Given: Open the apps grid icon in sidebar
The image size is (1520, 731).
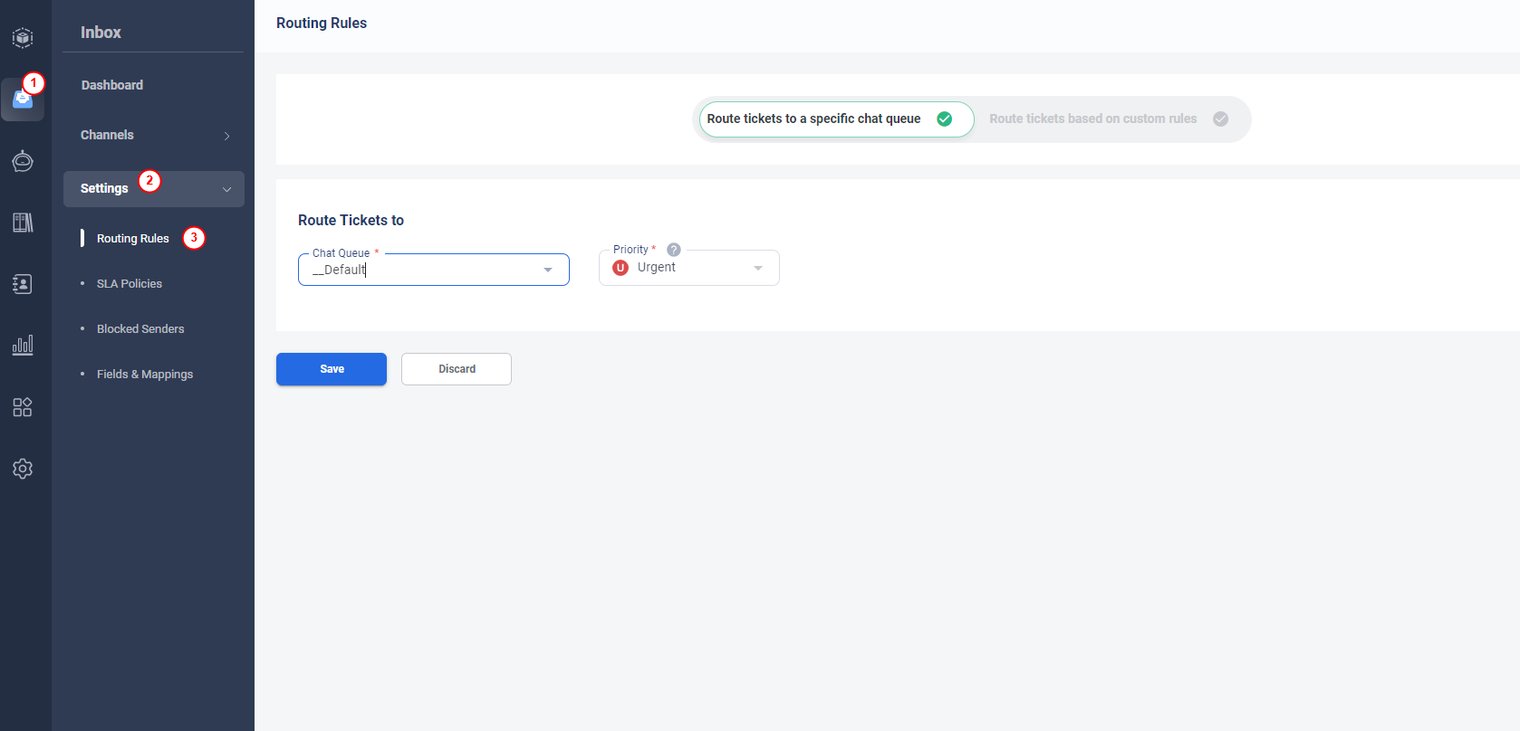Looking at the screenshot, I should [x=22, y=407].
